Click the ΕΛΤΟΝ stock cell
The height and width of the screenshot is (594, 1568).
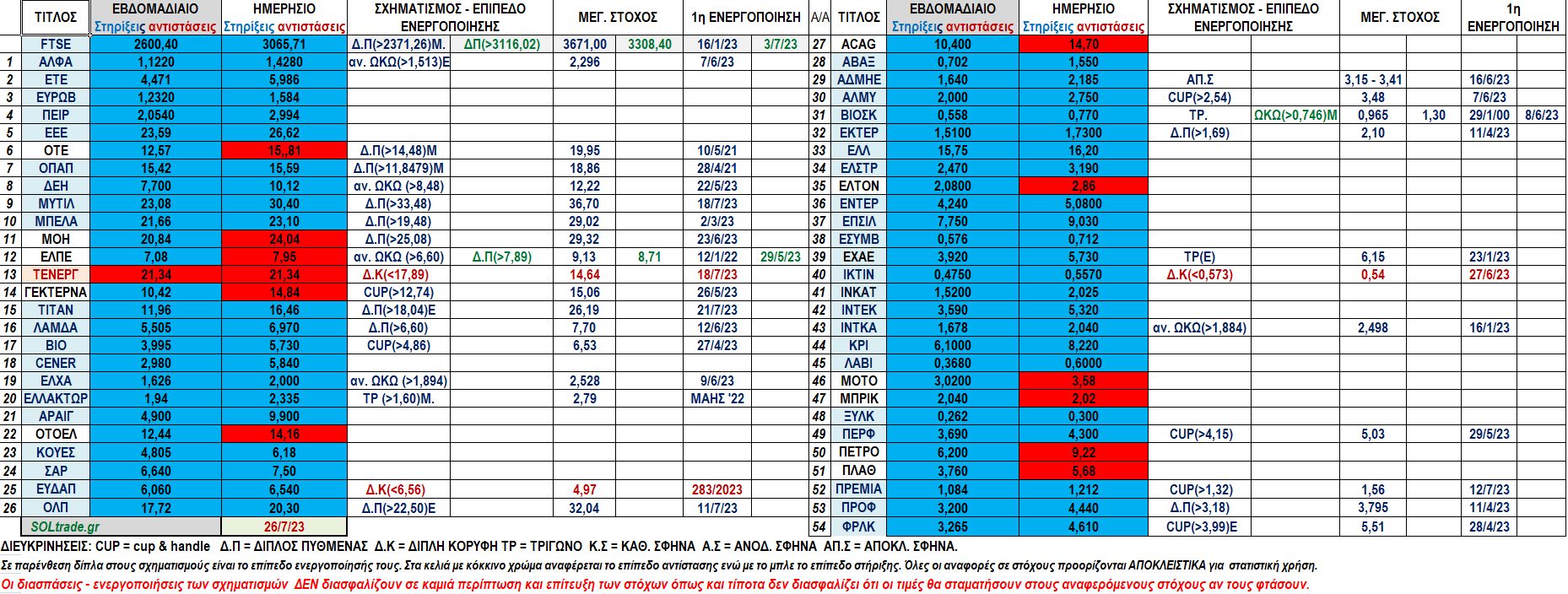pyautogui.click(x=858, y=186)
